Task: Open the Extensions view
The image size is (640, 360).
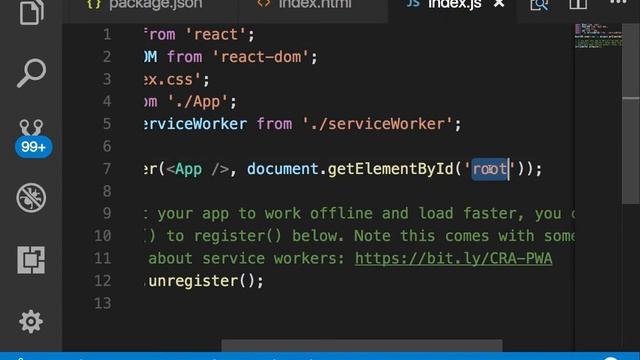Action: 31,260
